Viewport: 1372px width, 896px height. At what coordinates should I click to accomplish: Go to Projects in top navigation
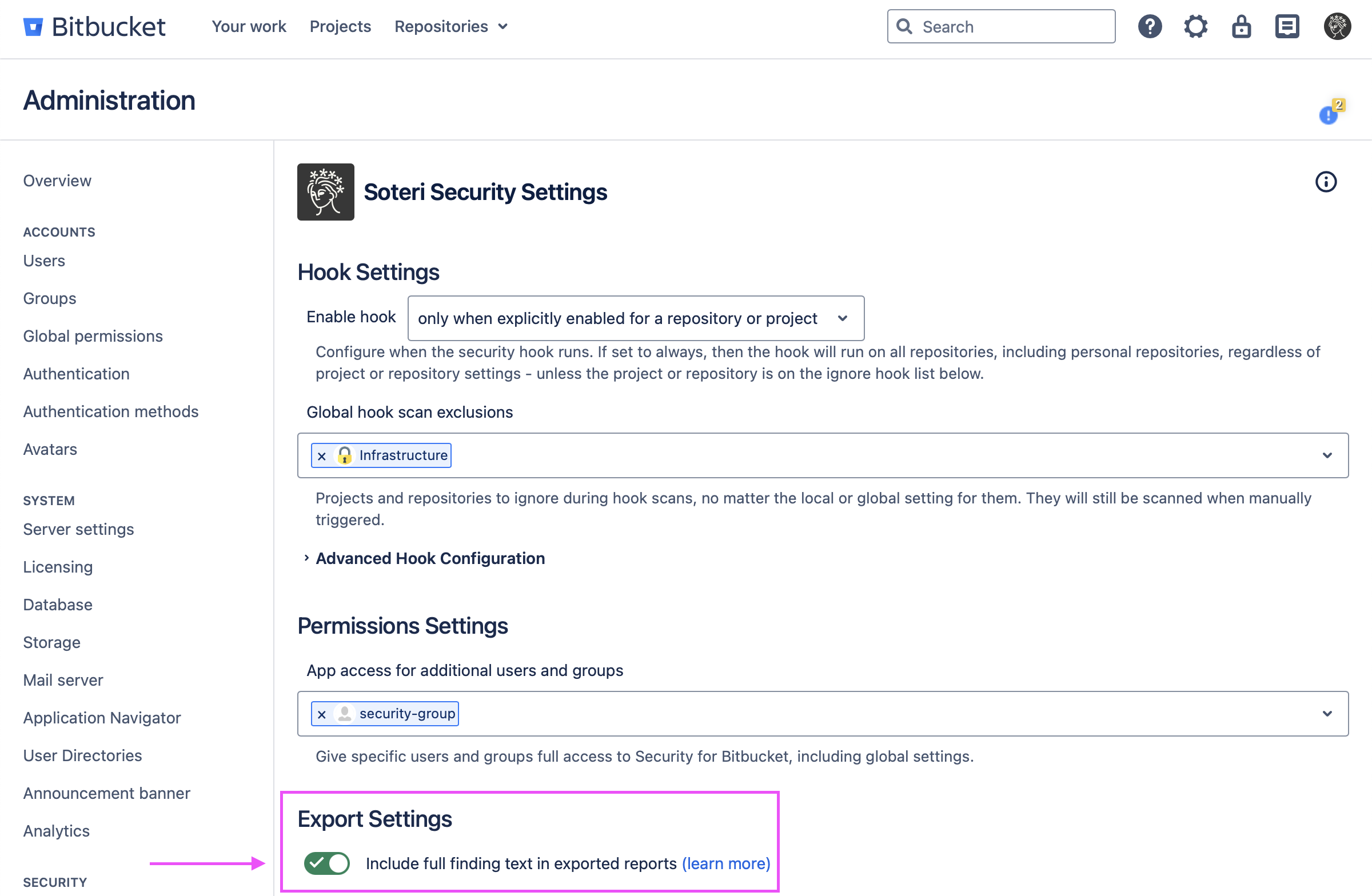pyautogui.click(x=340, y=26)
